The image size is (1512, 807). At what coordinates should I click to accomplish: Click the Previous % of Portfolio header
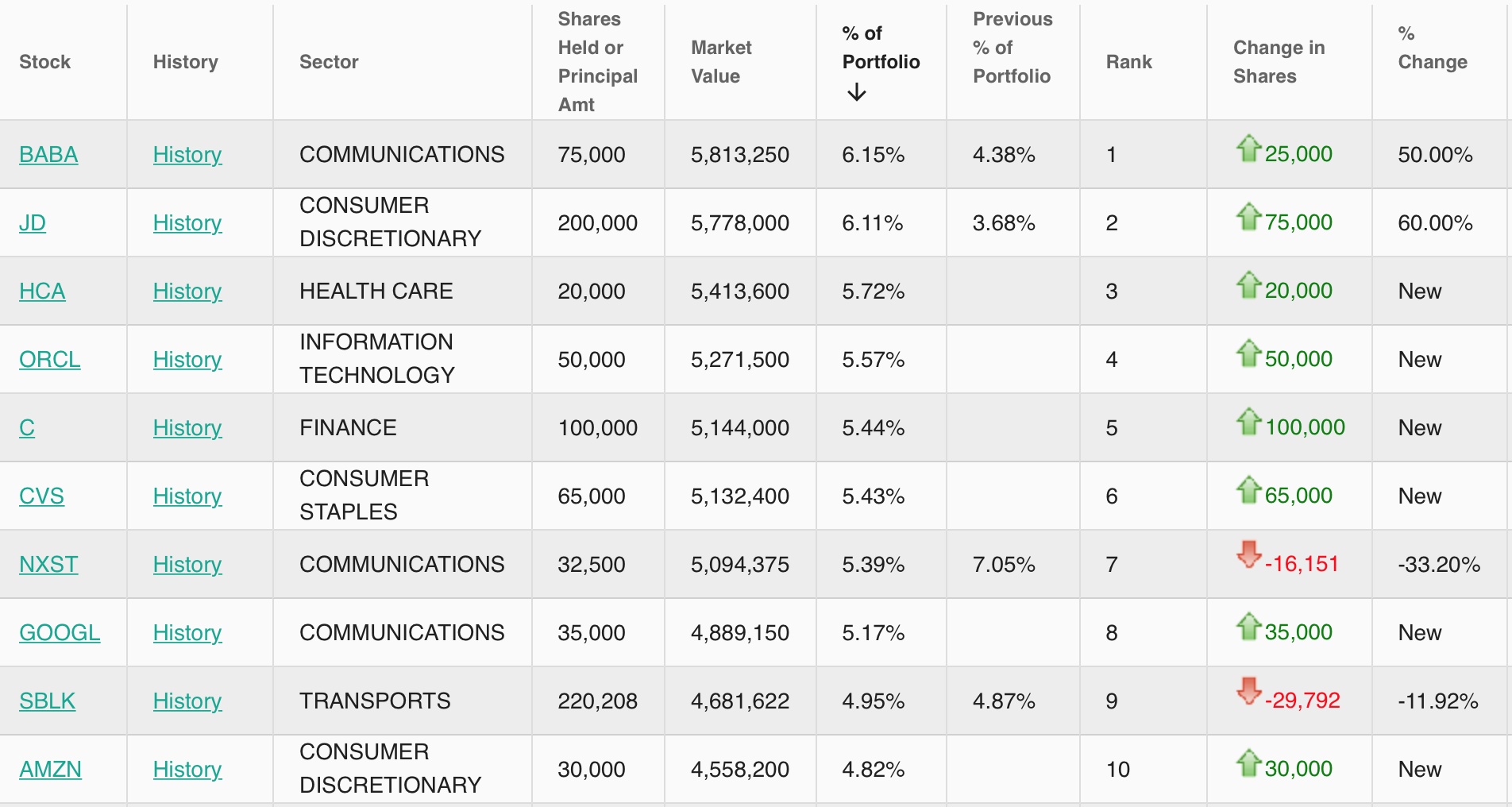click(x=1012, y=48)
